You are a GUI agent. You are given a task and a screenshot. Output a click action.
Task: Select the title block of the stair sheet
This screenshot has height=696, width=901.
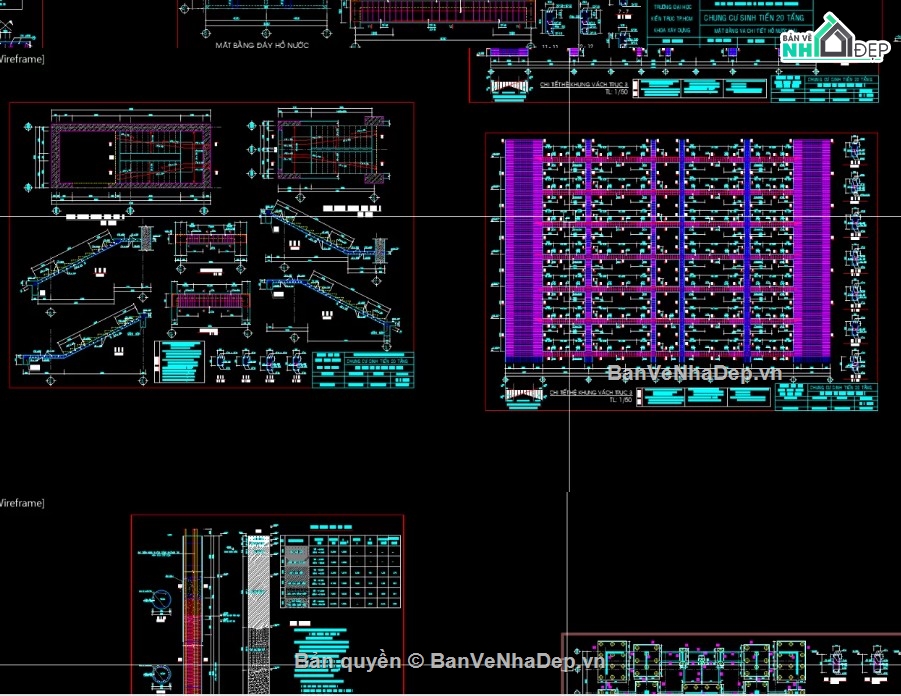363,371
